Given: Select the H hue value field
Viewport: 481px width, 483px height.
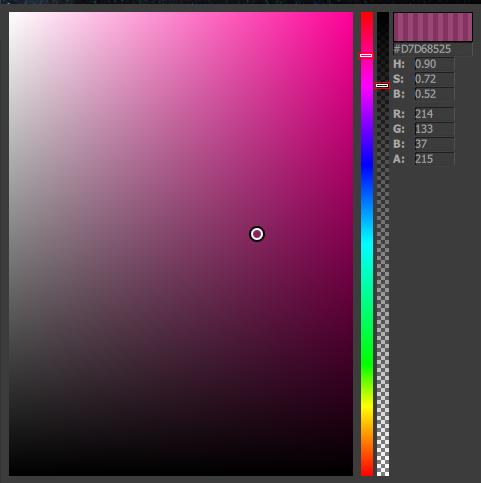Looking at the screenshot, I should [434, 64].
